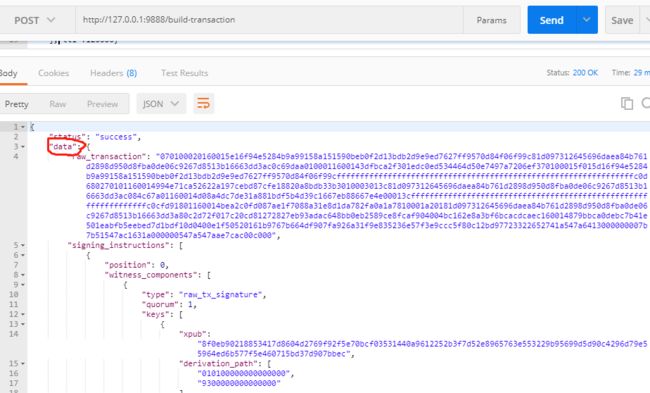Viewport: 650px width, 393px height.
Task: Collapse the data object at line 3
Action: pyautogui.click(x=23, y=147)
